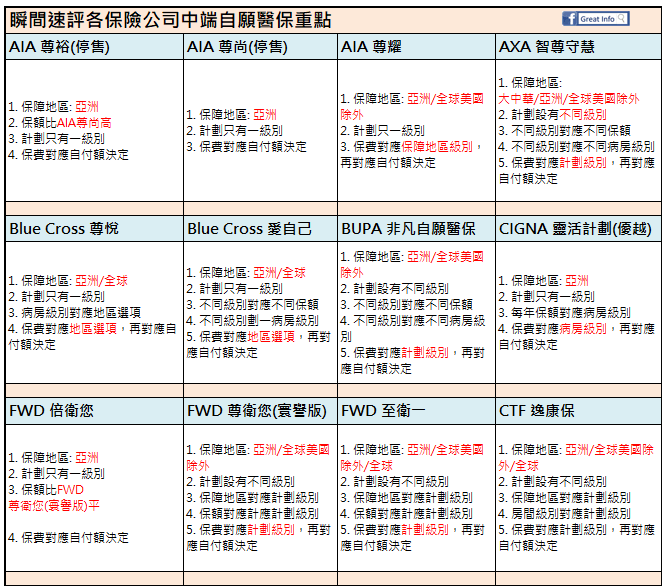Viewport: 664px width, 586px height.
Task: Click 計劃只有一級別 under AIA 尊尚
Action: coord(241,131)
